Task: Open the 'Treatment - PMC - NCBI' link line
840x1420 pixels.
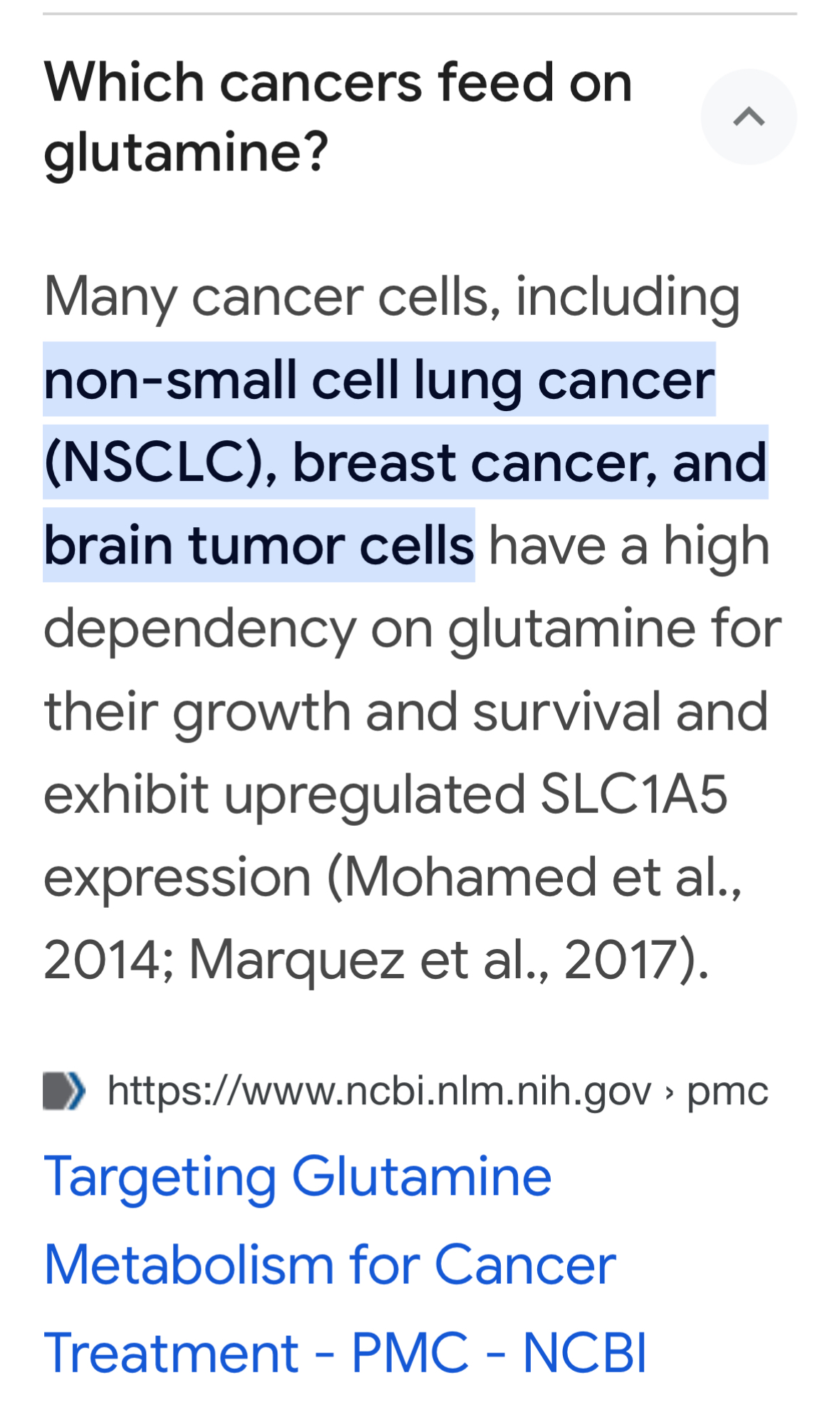Action: tap(346, 1353)
